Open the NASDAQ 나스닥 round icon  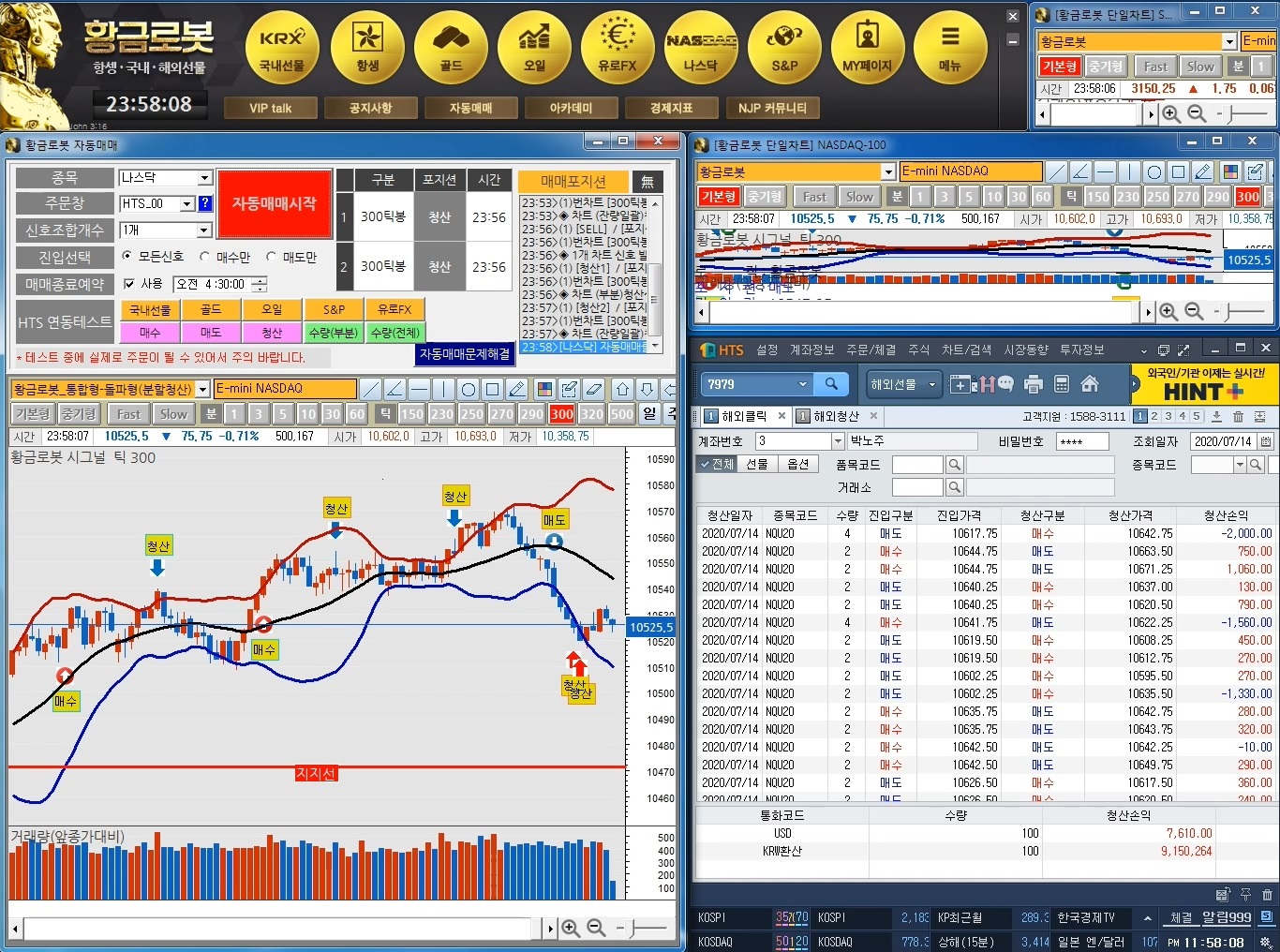701,47
